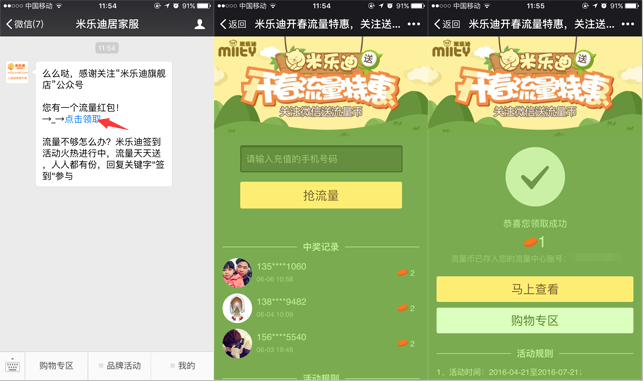Tap the 送 badge on middle banner
This screenshot has width=643, height=381.
368,59
